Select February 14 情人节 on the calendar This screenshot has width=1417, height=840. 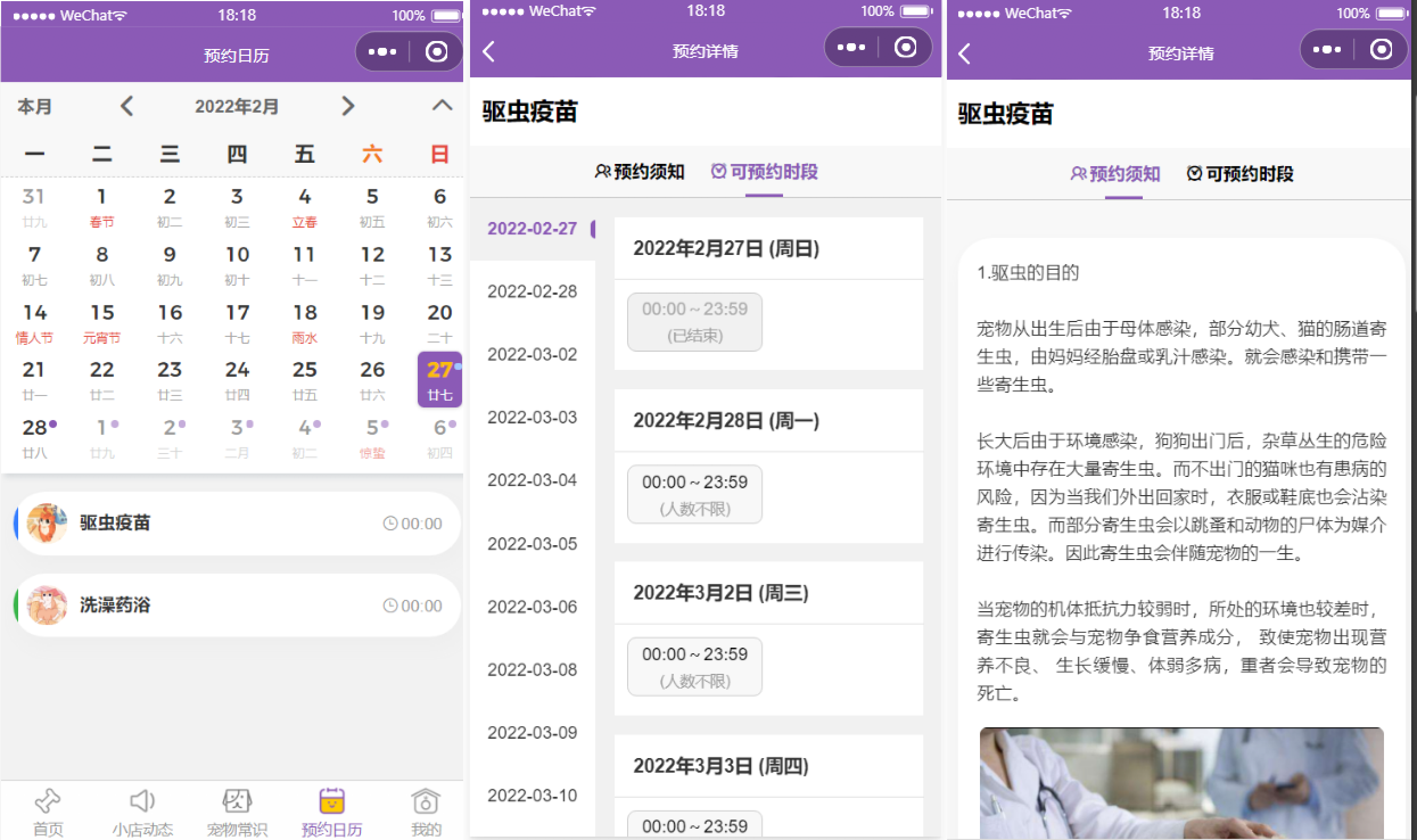tap(35, 323)
